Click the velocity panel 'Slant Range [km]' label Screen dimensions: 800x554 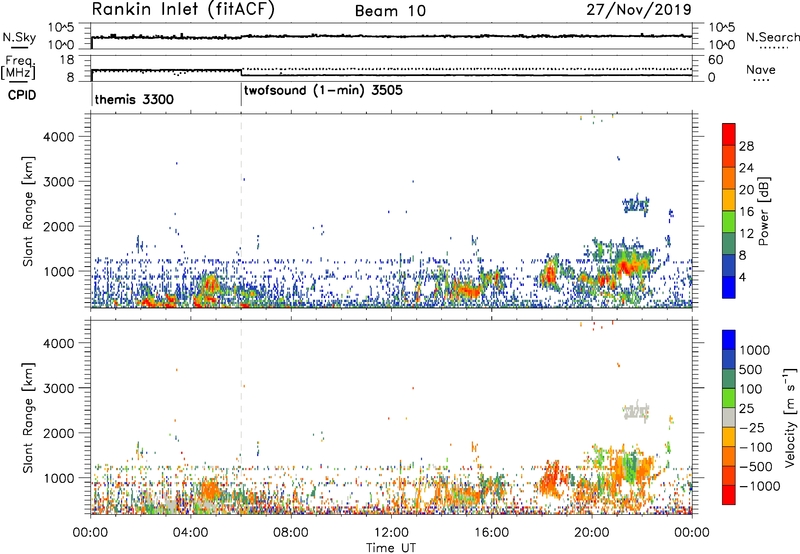28,417
